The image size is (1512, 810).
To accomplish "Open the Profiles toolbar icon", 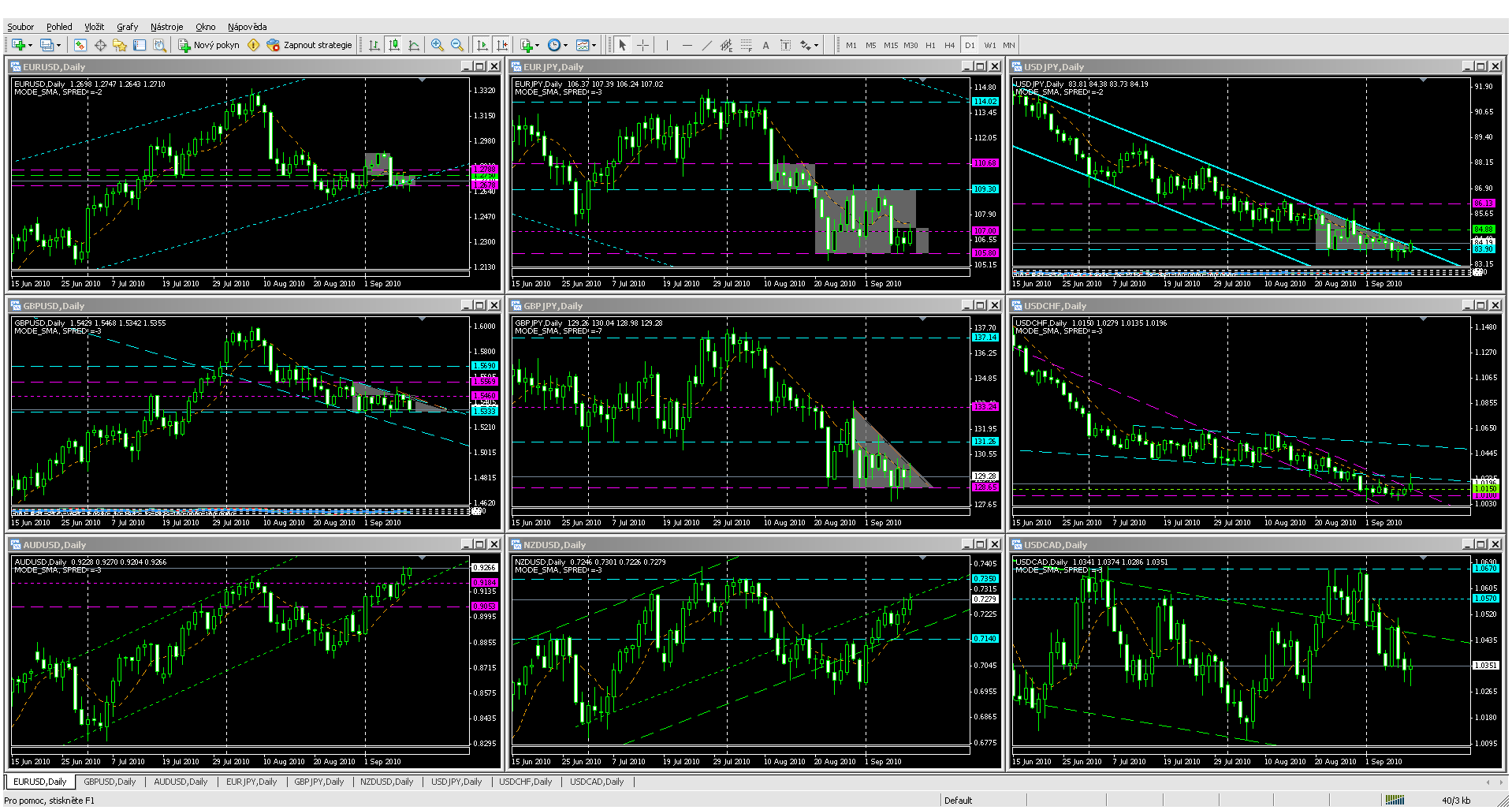I will point(47,45).
